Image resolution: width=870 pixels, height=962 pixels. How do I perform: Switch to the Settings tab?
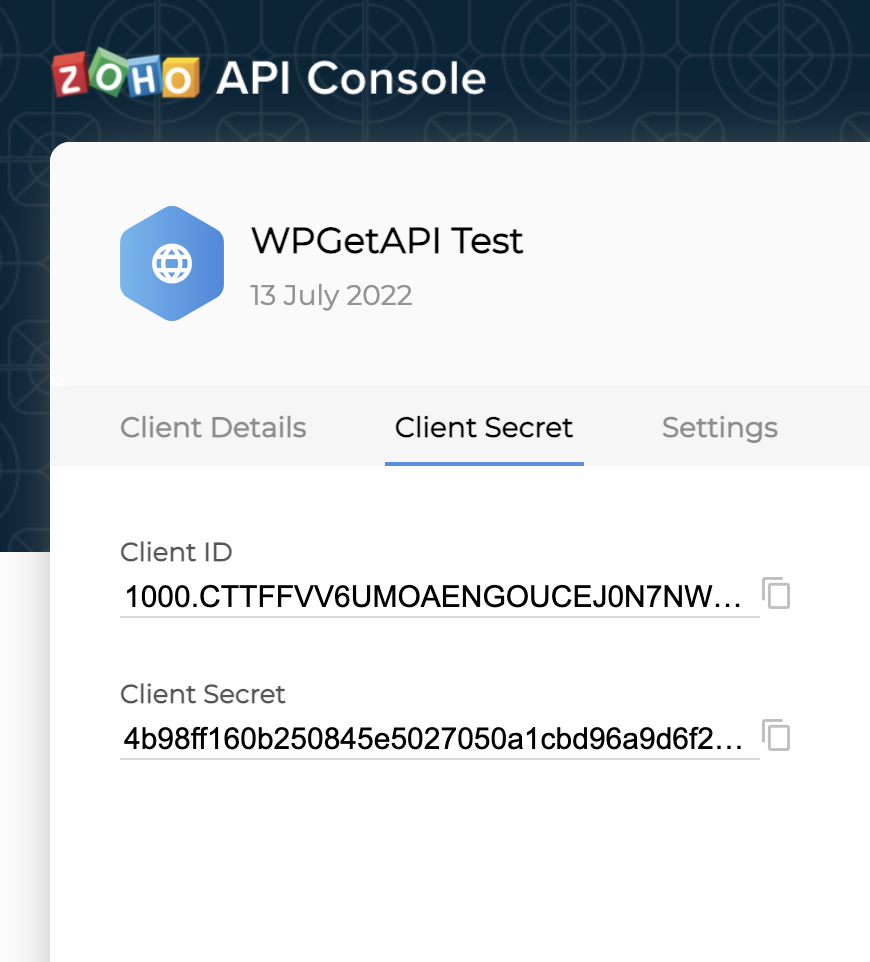(720, 428)
